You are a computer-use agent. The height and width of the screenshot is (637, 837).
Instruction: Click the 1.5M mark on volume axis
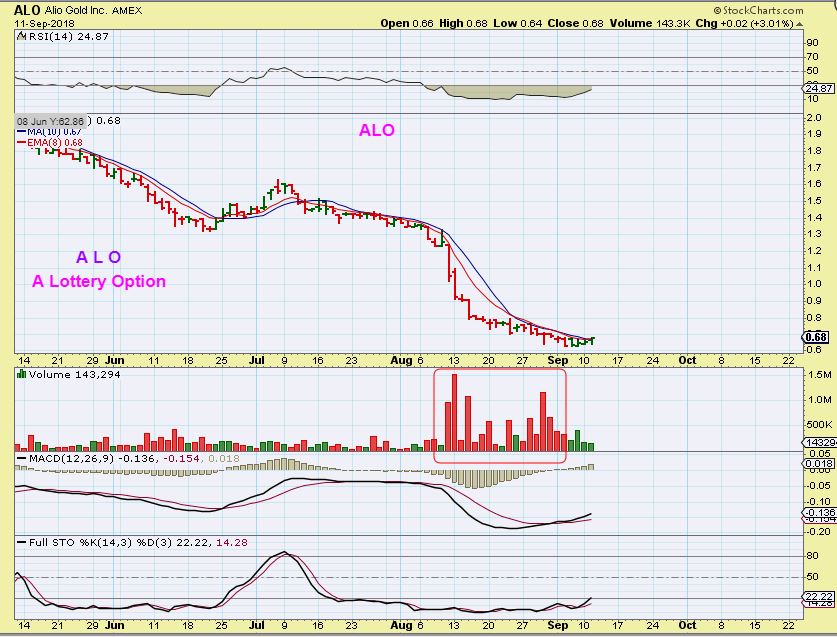point(819,375)
